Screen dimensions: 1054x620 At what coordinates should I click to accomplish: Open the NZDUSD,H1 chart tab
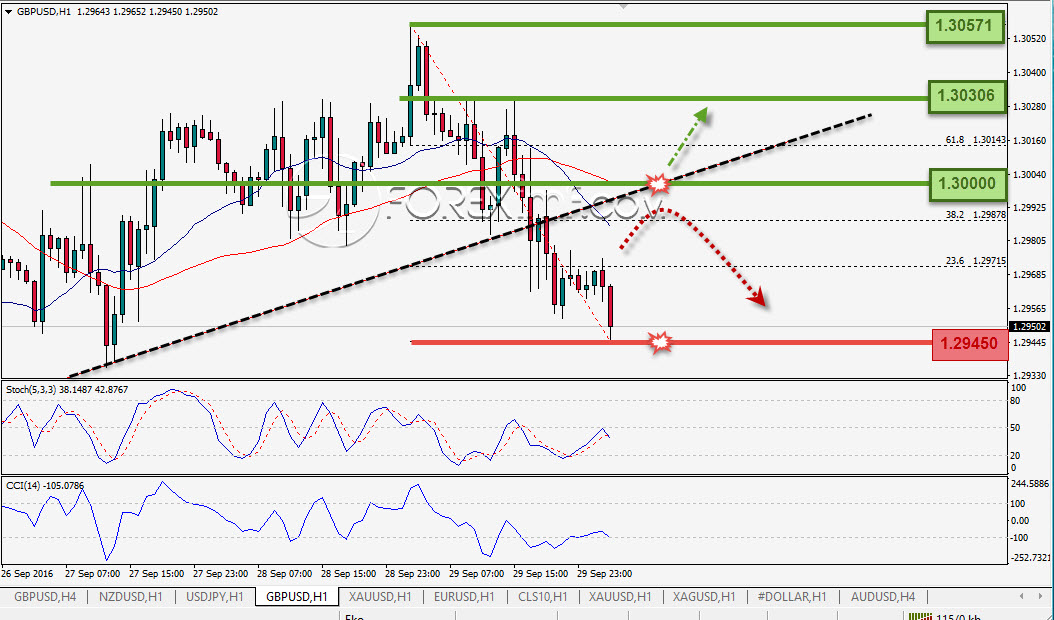130,596
